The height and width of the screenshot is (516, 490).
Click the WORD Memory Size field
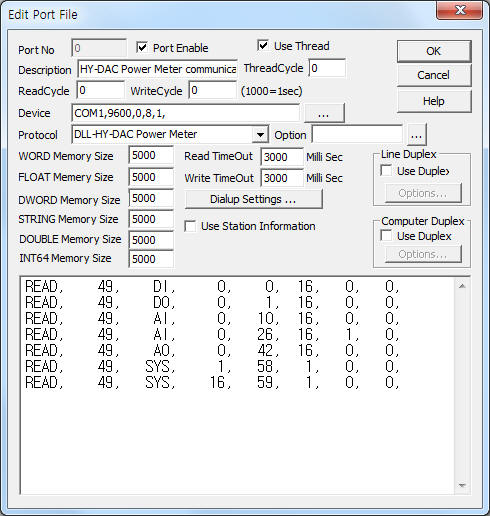point(151,155)
